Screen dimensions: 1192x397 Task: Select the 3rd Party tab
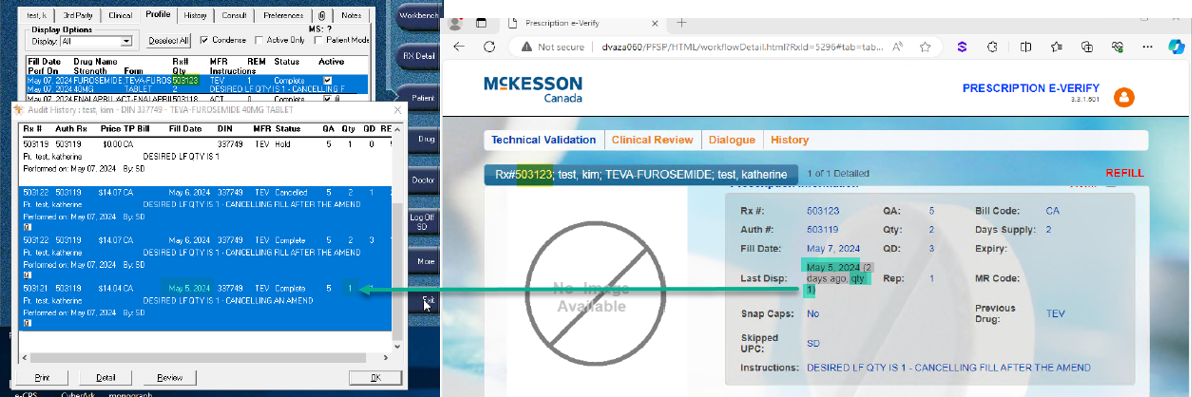(x=78, y=15)
